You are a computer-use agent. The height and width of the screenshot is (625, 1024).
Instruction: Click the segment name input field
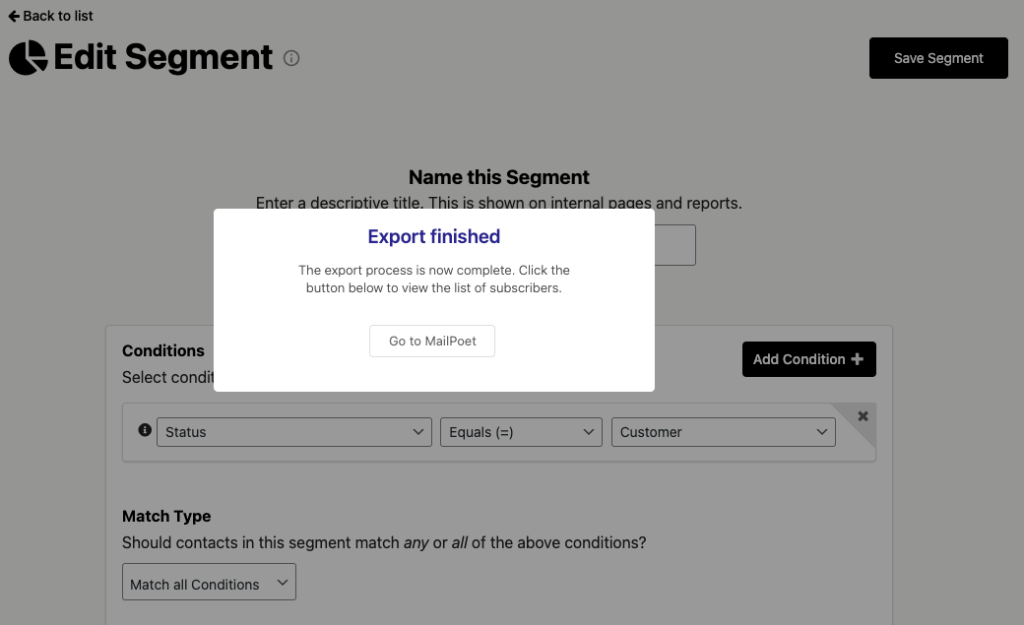click(x=674, y=245)
